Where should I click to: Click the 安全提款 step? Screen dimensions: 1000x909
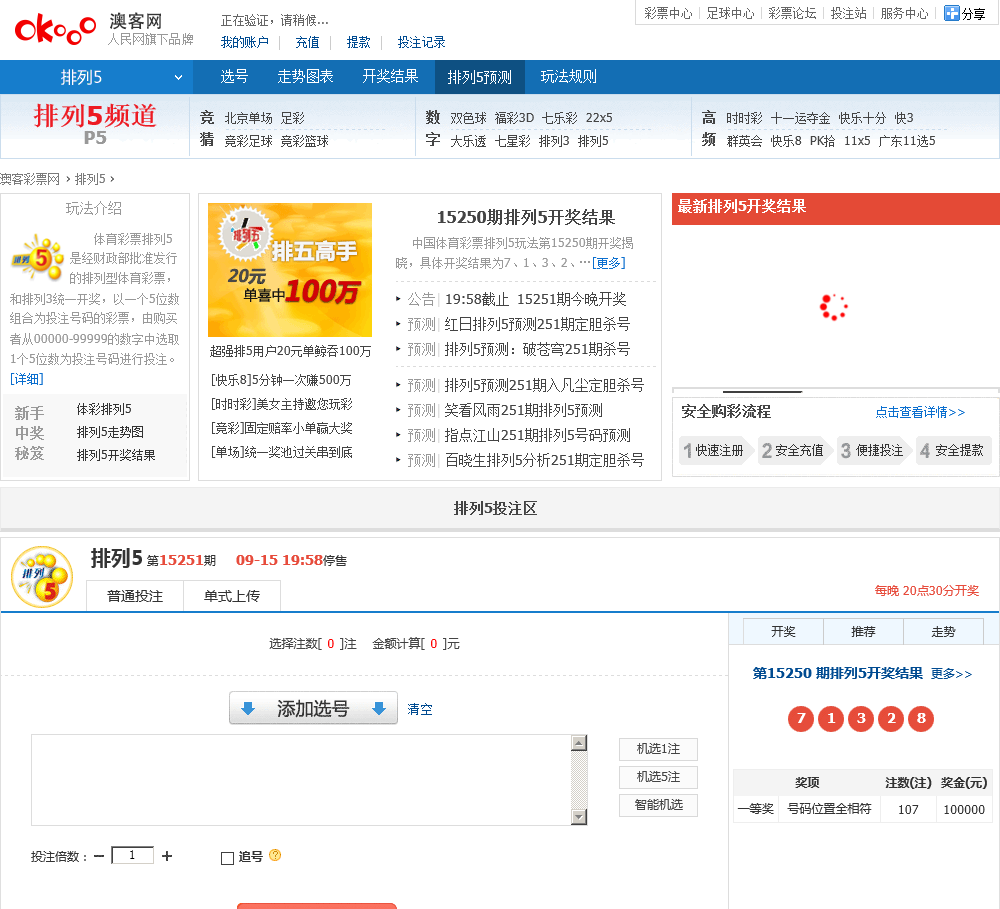click(x=952, y=450)
